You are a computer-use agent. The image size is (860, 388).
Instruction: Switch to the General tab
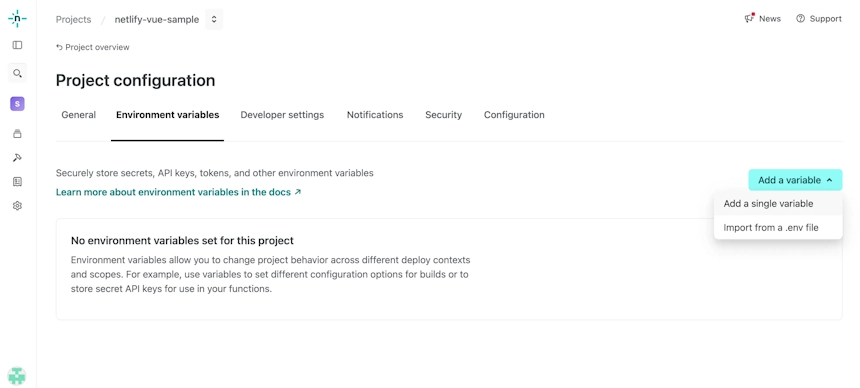[x=78, y=115]
